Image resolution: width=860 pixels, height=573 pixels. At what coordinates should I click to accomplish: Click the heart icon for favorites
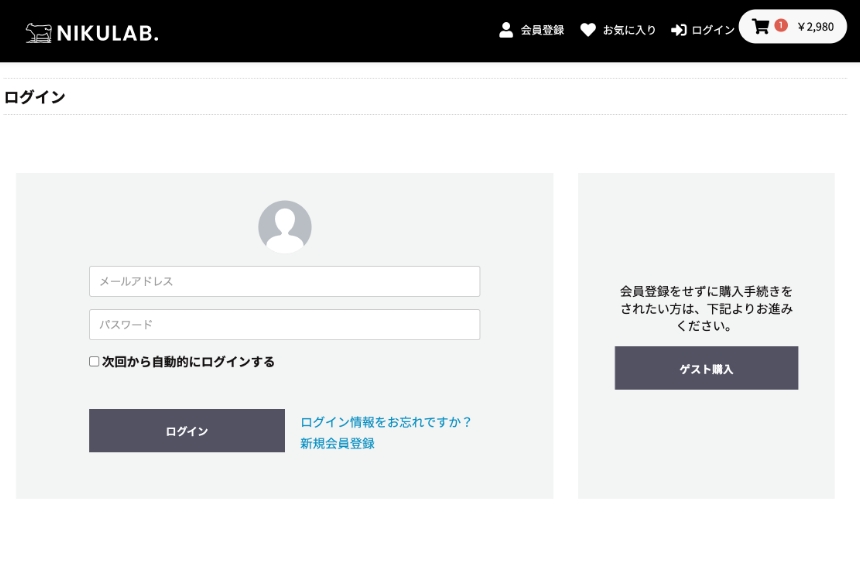tap(588, 30)
